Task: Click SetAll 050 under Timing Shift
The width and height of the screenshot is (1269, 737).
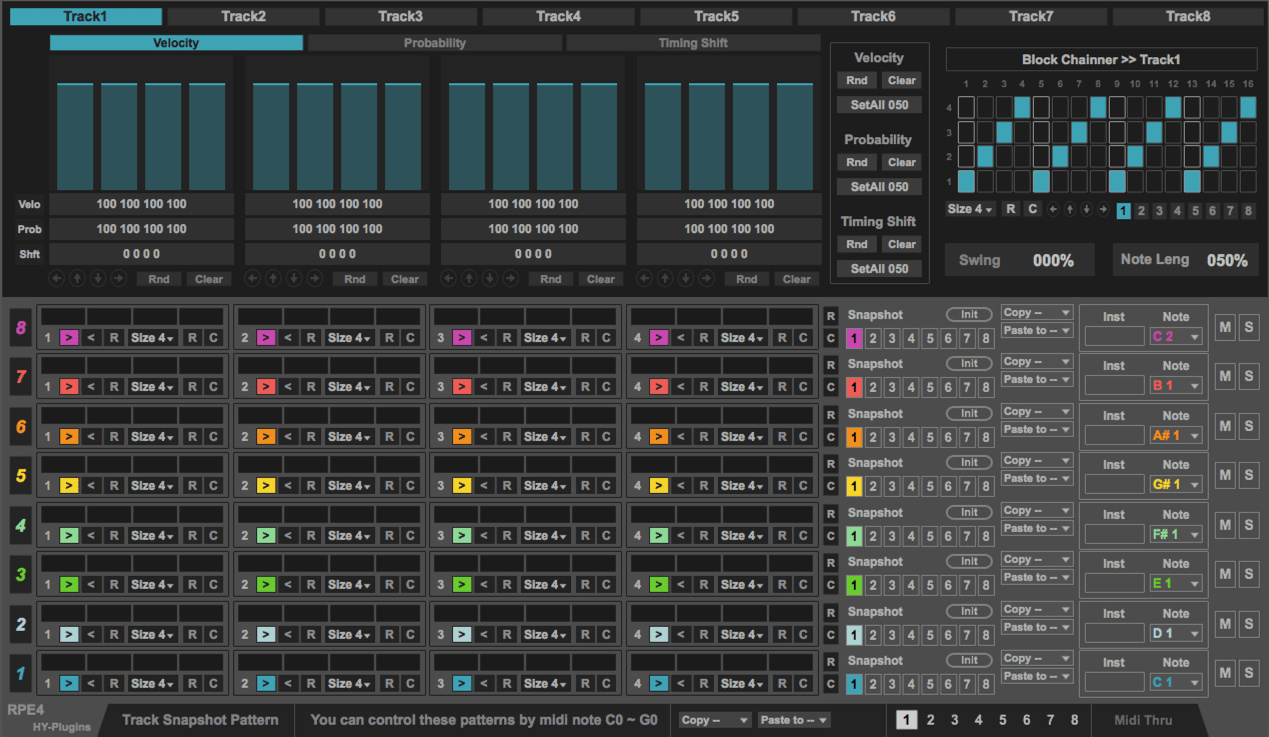Action: (x=879, y=269)
